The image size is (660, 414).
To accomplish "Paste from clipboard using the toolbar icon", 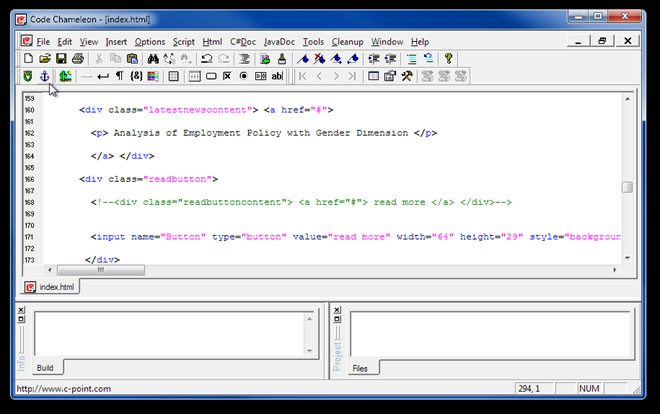I will pyautogui.click(x=132, y=59).
